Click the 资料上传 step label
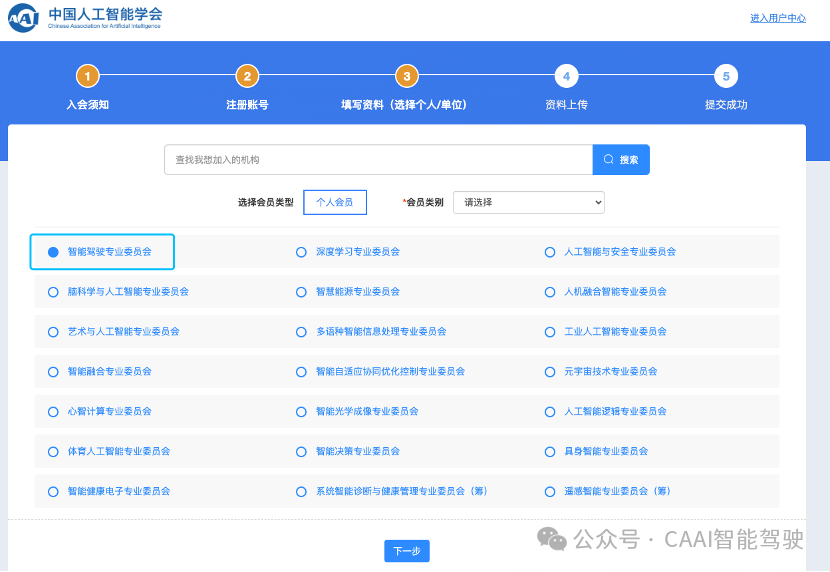Screen dimensions: 830x572 (x=566, y=105)
